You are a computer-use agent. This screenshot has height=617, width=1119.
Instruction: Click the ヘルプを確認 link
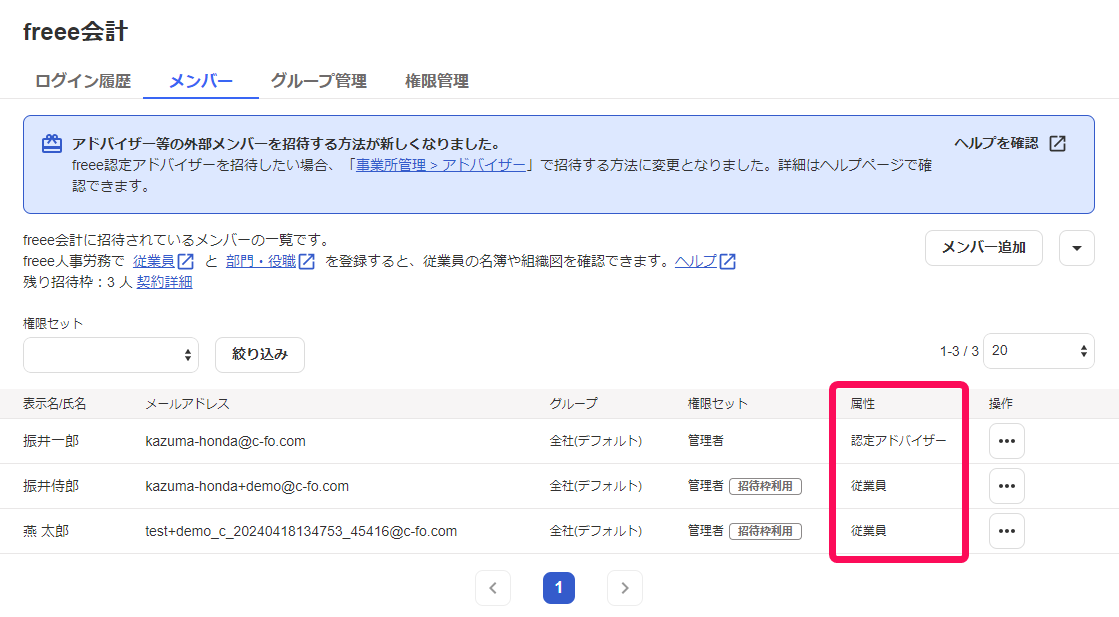click(x=996, y=143)
